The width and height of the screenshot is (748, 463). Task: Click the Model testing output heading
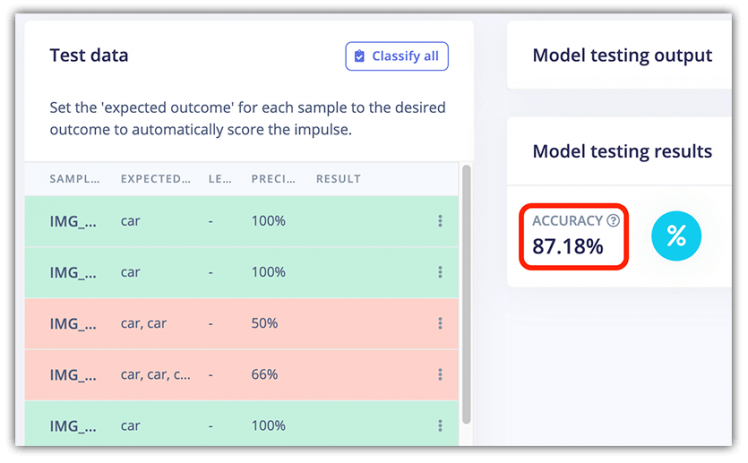click(x=622, y=55)
